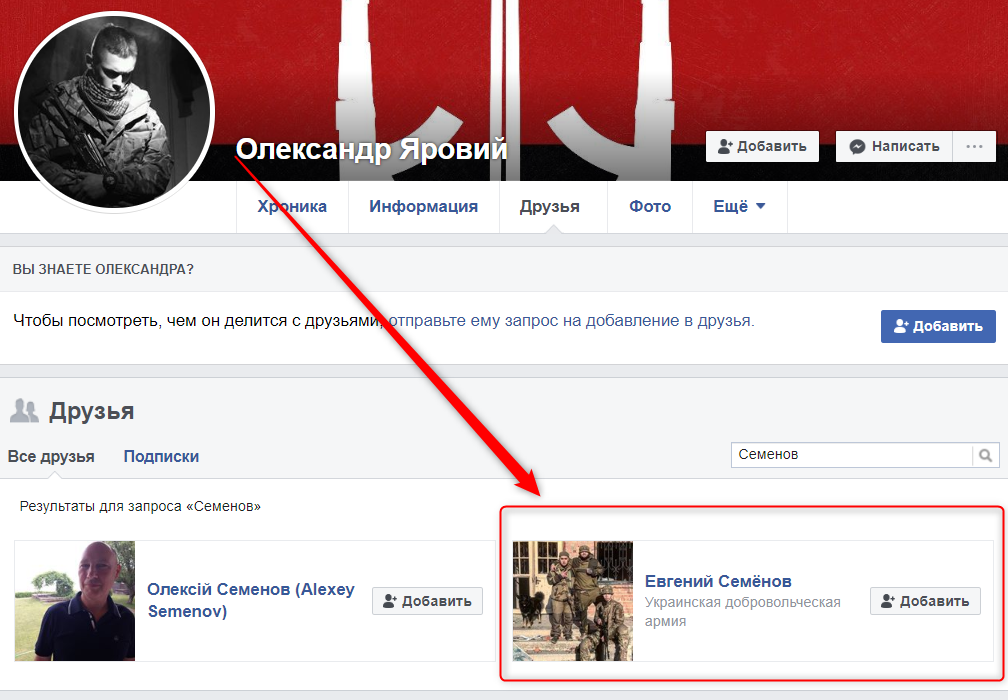This screenshot has width=1008, height=700.
Task: Add Евгений Семёнов as a friend
Action: [x=925, y=601]
